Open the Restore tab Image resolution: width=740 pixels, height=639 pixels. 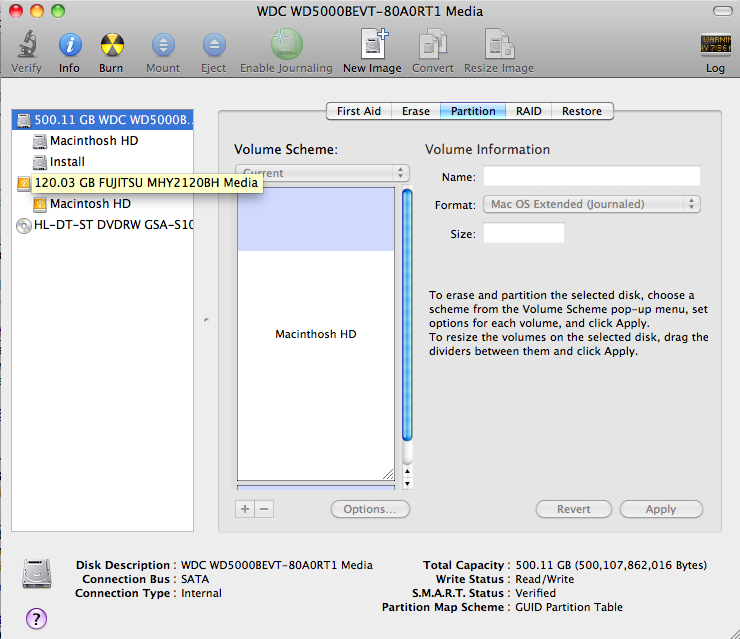click(582, 111)
